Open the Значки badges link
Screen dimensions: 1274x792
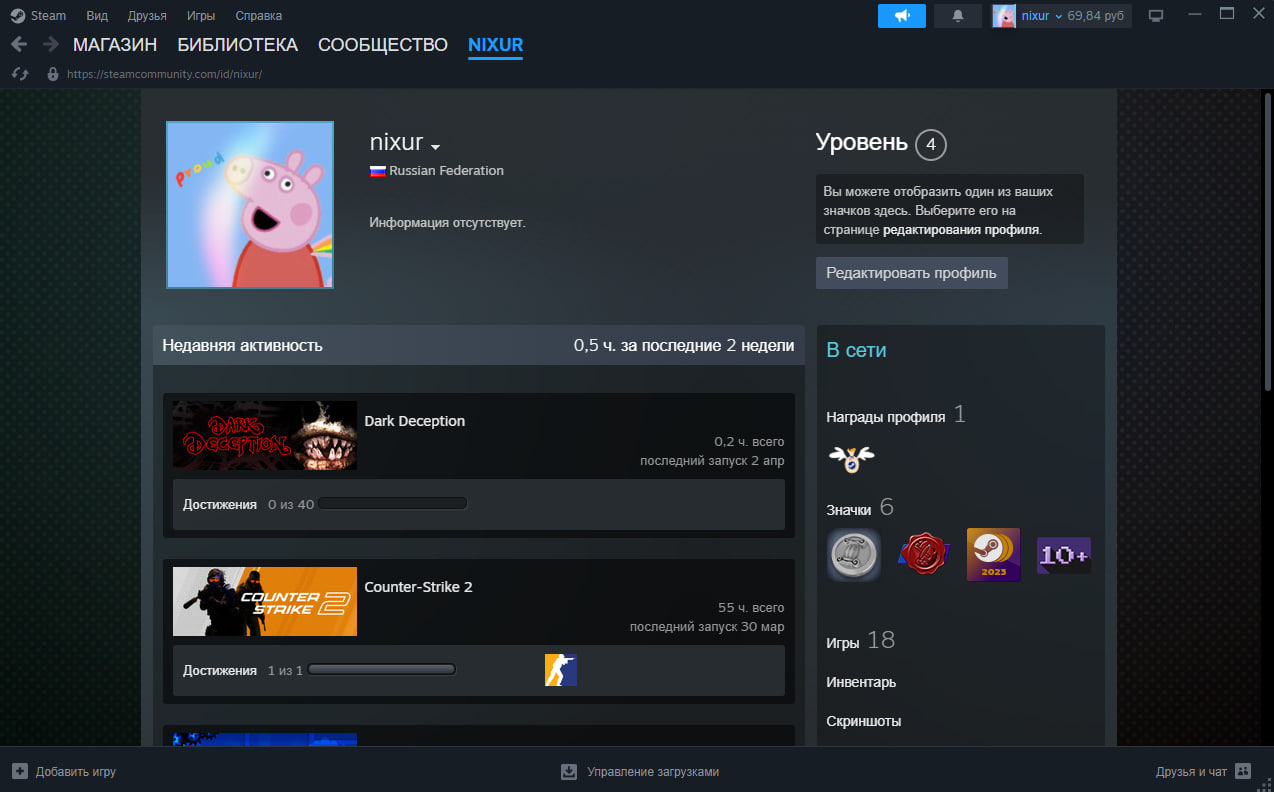point(849,510)
